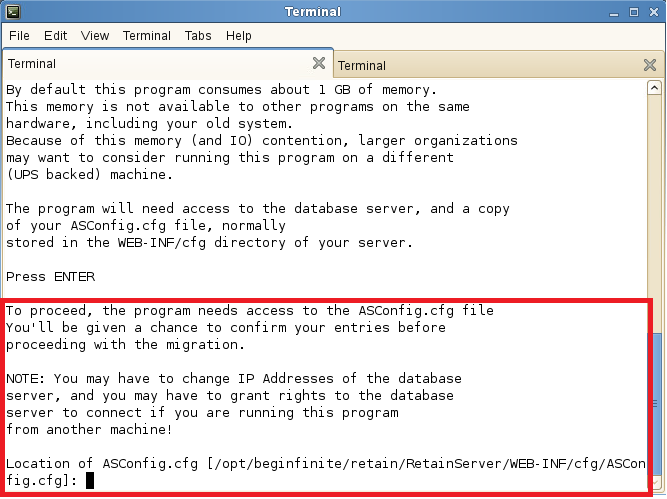Click at the ASConfig.cfg location prompt cursor
The width and height of the screenshot is (667, 499).
pos(90,480)
